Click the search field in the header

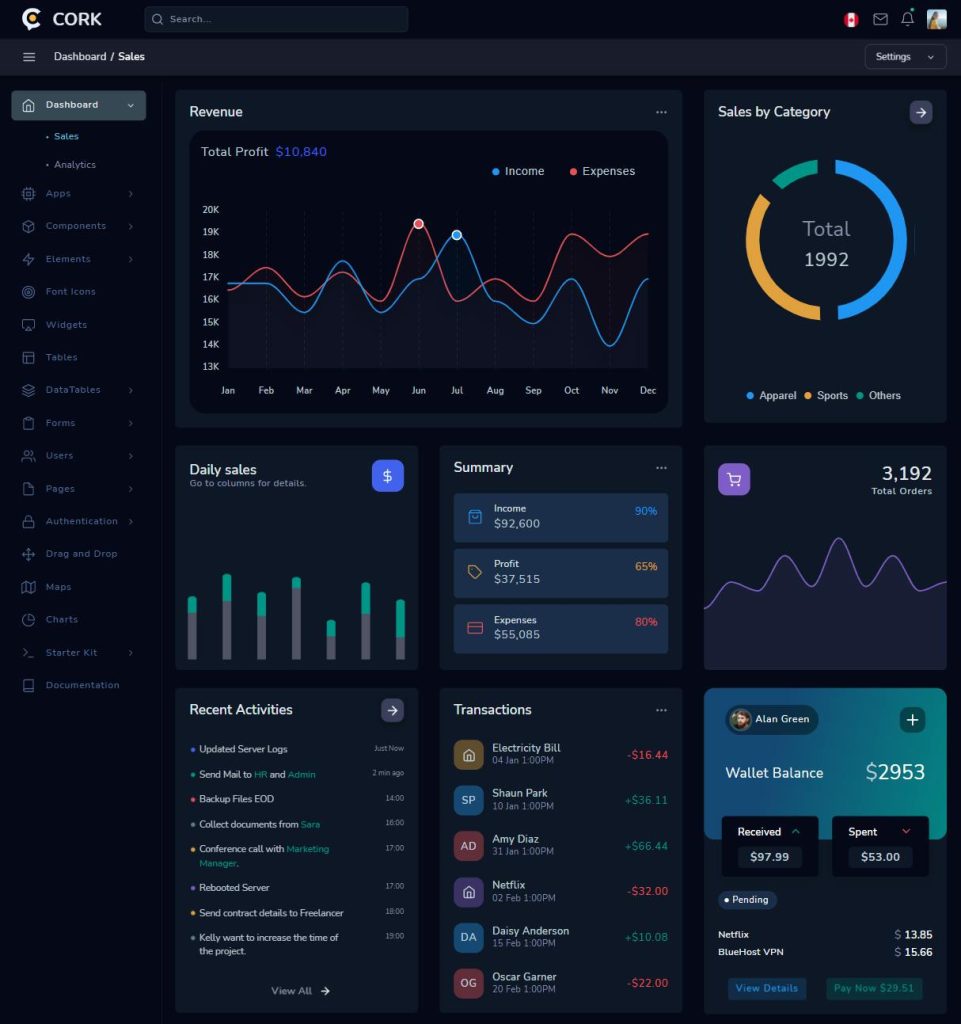pos(277,18)
